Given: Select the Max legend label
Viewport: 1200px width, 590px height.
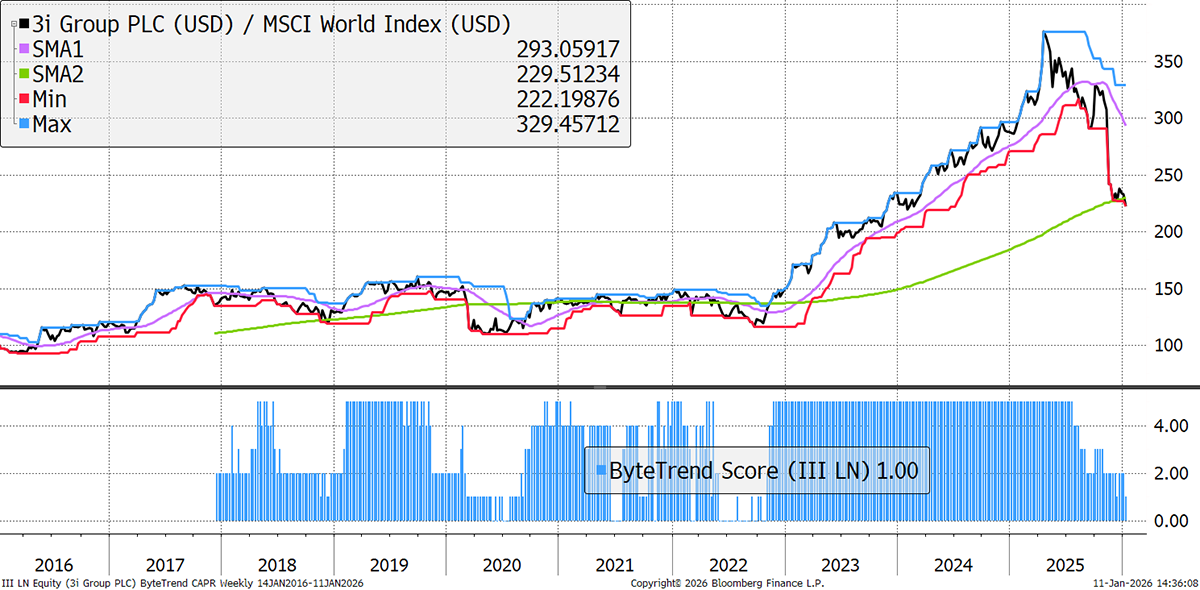Looking at the screenshot, I should tap(54, 124).
